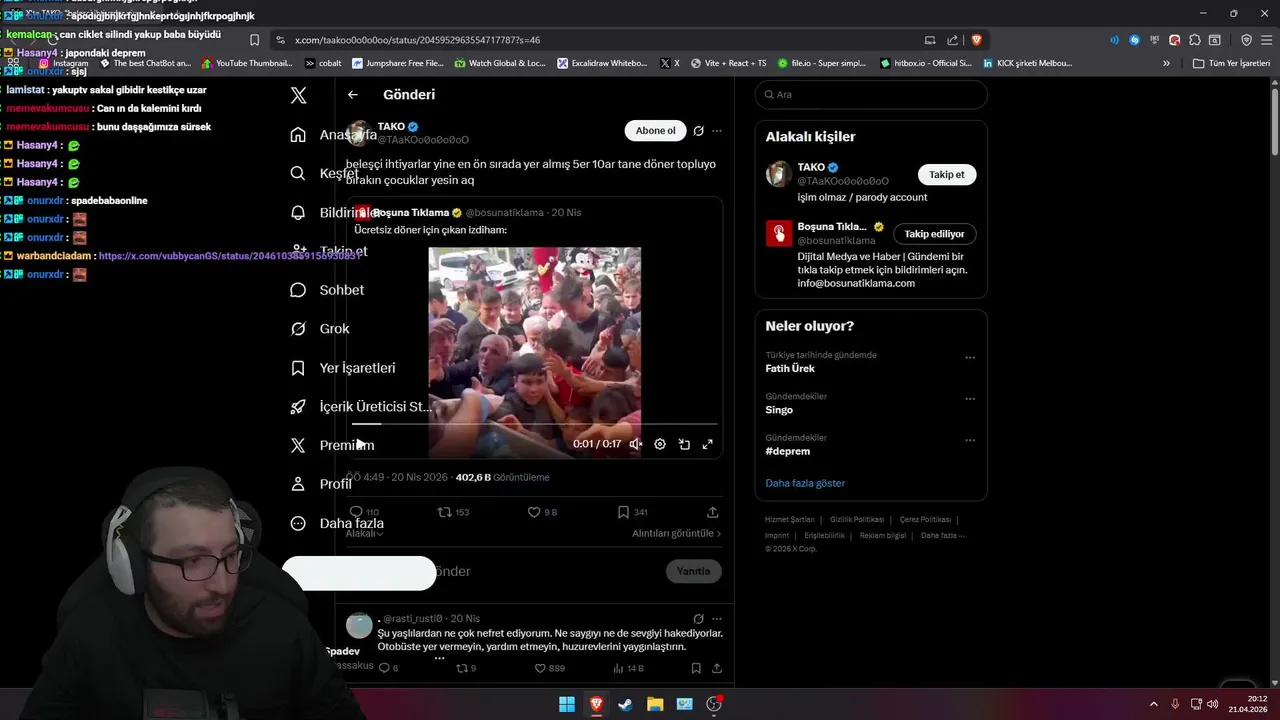The image size is (1280, 720).
Task: Open Grok from the sidebar
Action: click(x=320, y=329)
